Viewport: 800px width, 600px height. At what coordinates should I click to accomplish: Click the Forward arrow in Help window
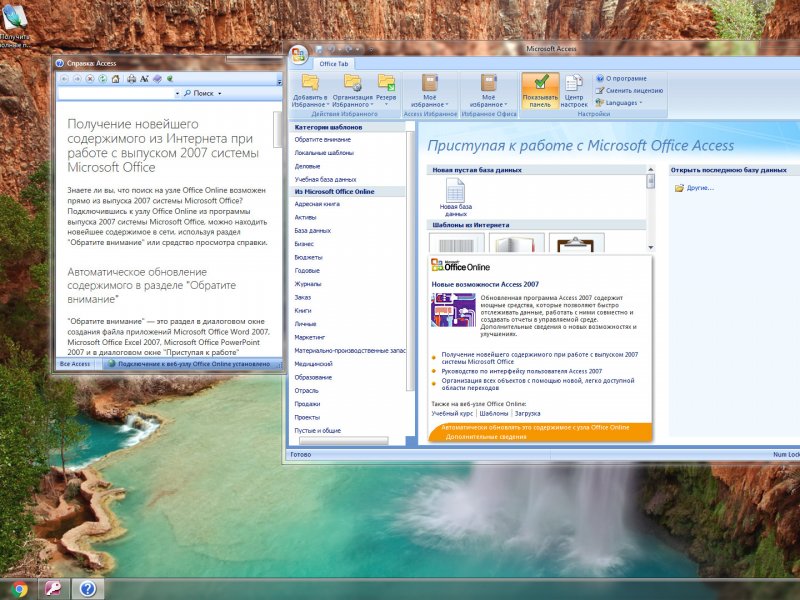[77, 79]
